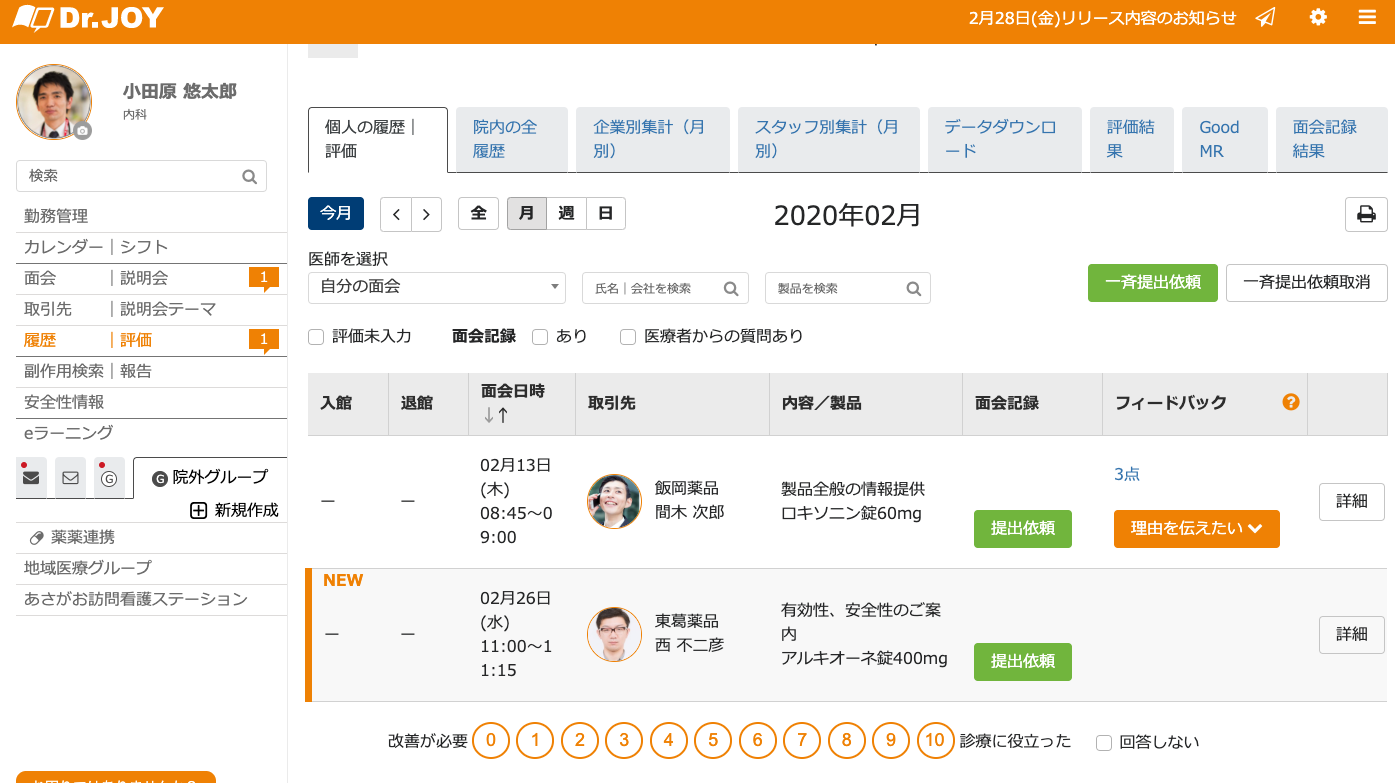Screen dimensions: 1395x783
Task: Click the Dr.JOY logo
Action: click(x=88, y=18)
